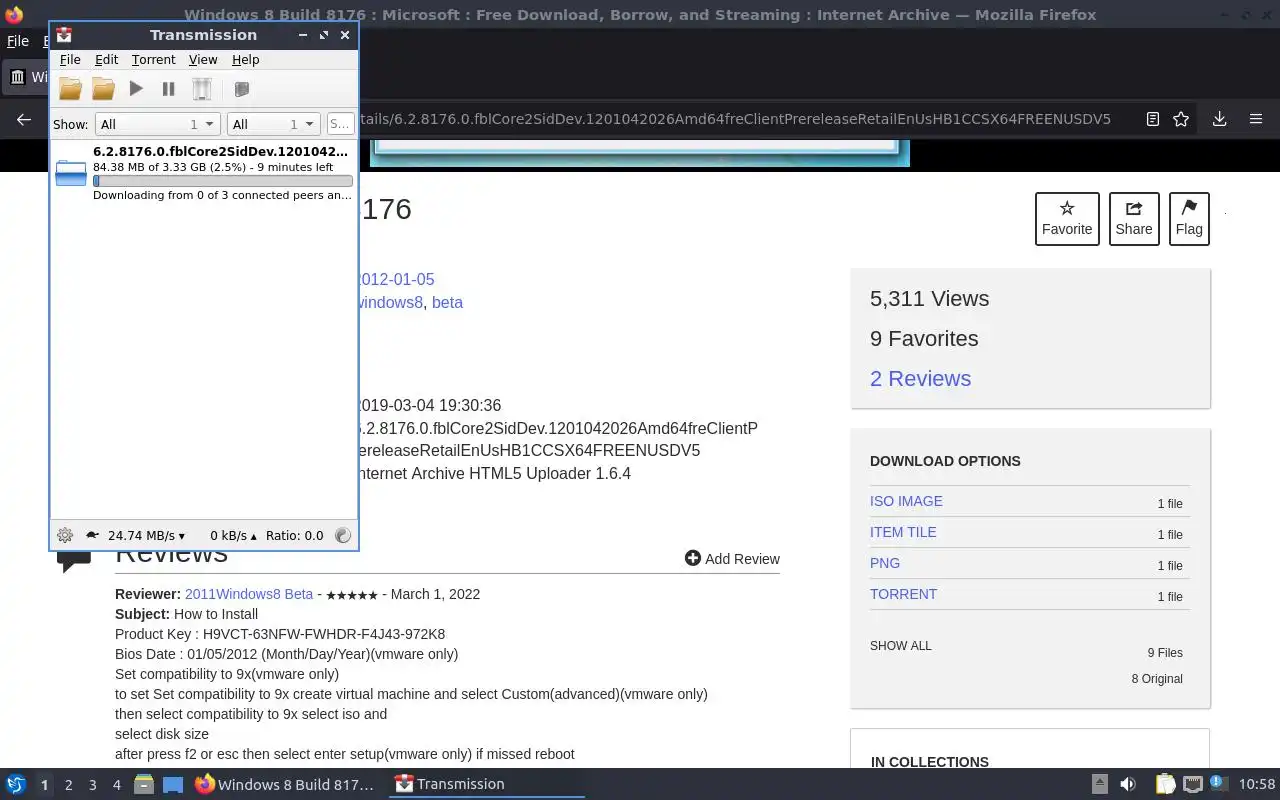This screenshot has height=800, width=1280.
Task: Click 24.74 MB/s download speed indicator
Action: pos(146,535)
